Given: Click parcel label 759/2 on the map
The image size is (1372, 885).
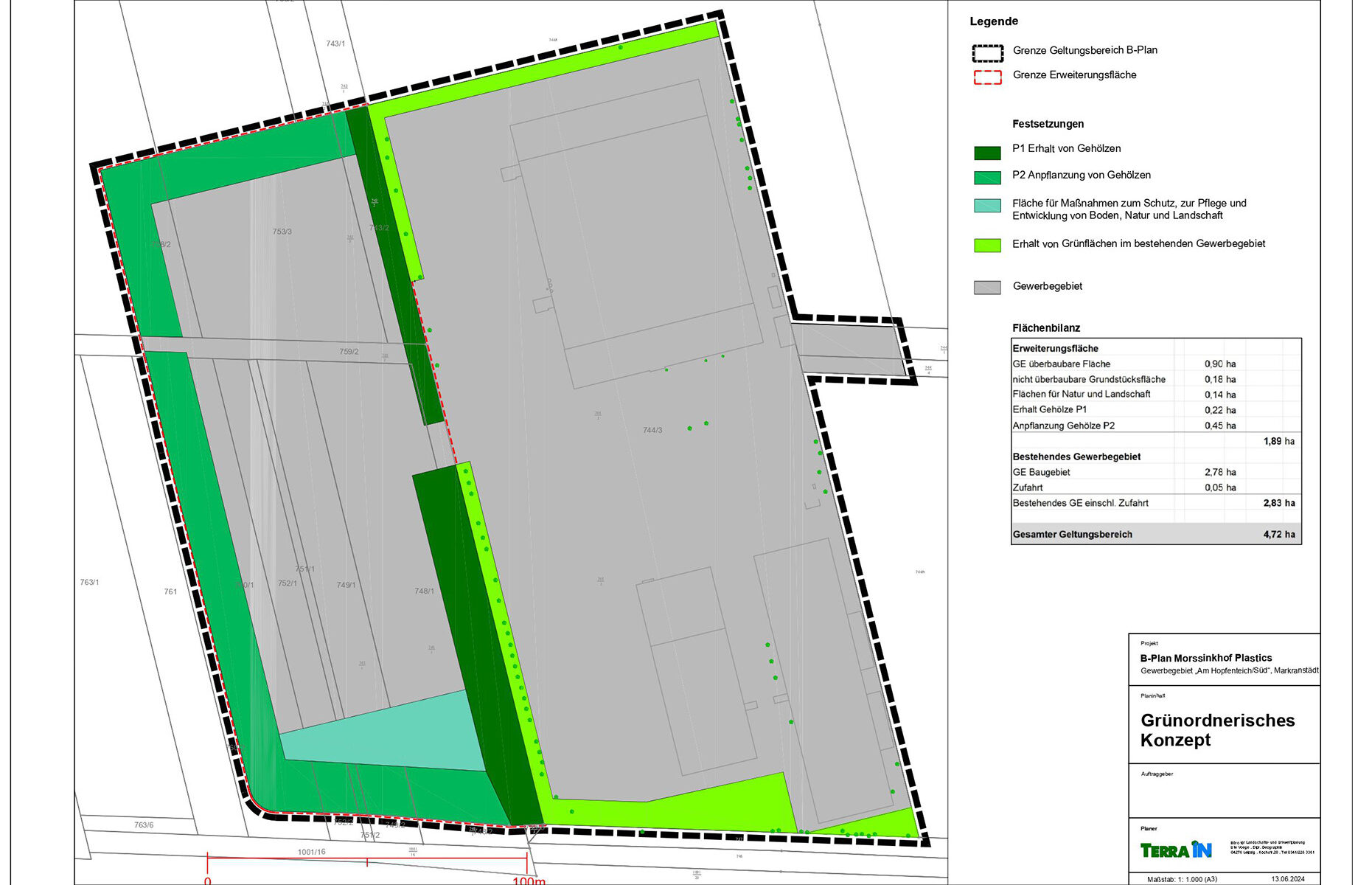Looking at the screenshot, I should click(349, 352).
